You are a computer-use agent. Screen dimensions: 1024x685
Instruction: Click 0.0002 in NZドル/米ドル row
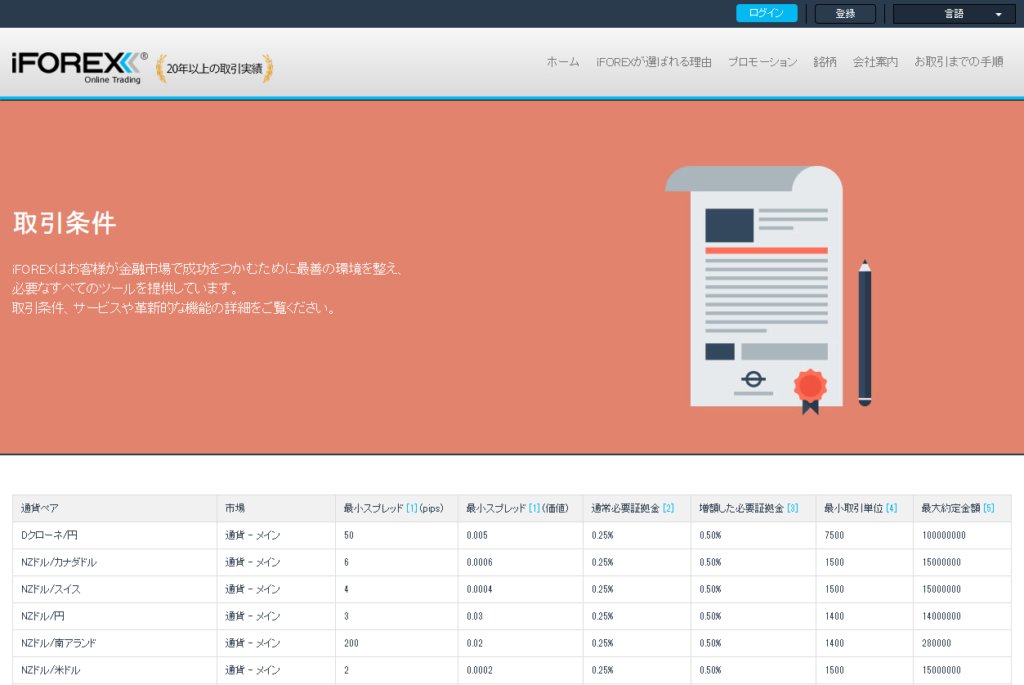coord(479,670)
